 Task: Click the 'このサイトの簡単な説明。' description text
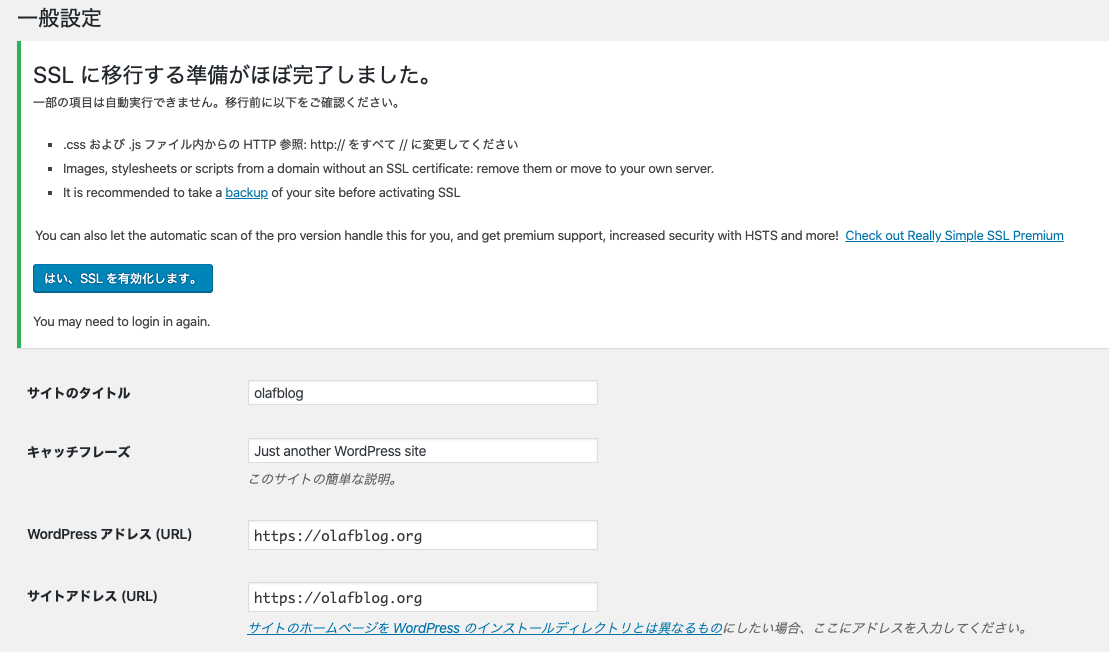[x=324, y=479]
